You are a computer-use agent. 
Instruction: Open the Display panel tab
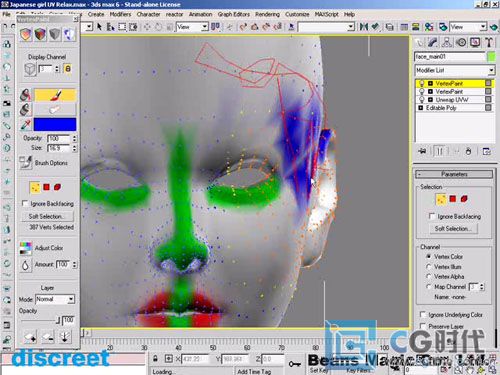tap(475, 42)
